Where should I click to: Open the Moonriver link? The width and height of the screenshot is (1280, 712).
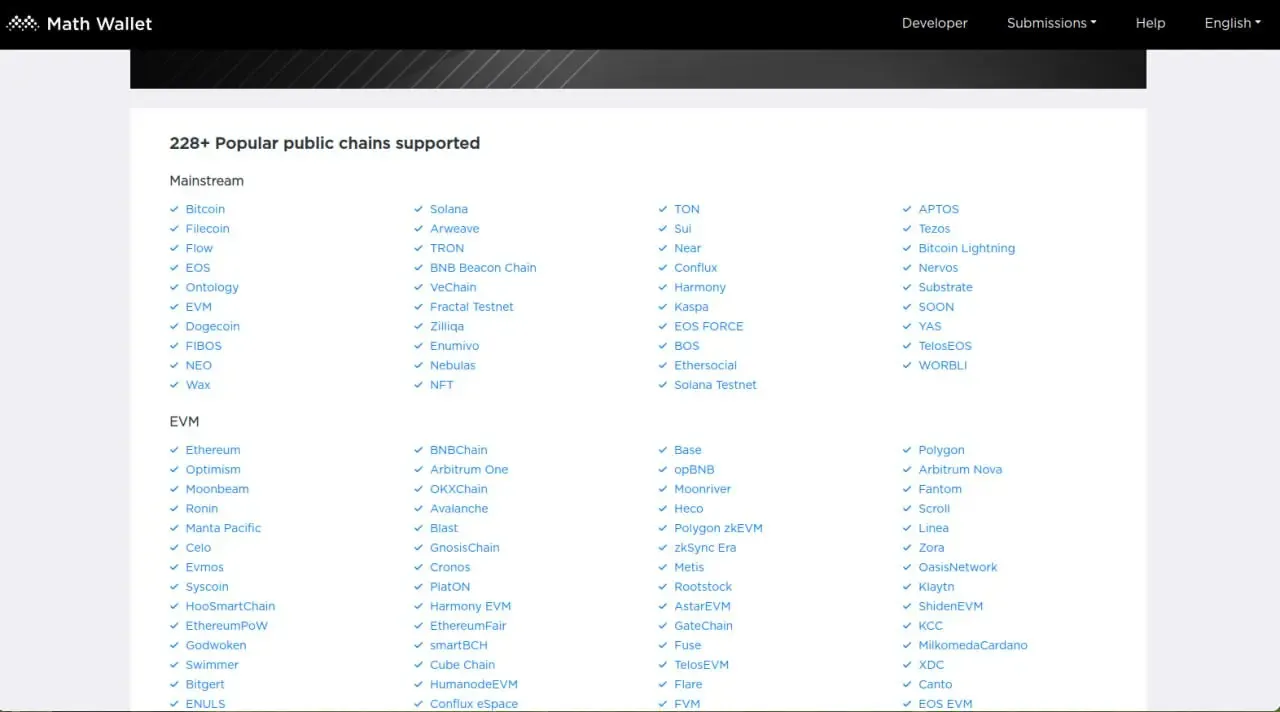pos(702,489)
